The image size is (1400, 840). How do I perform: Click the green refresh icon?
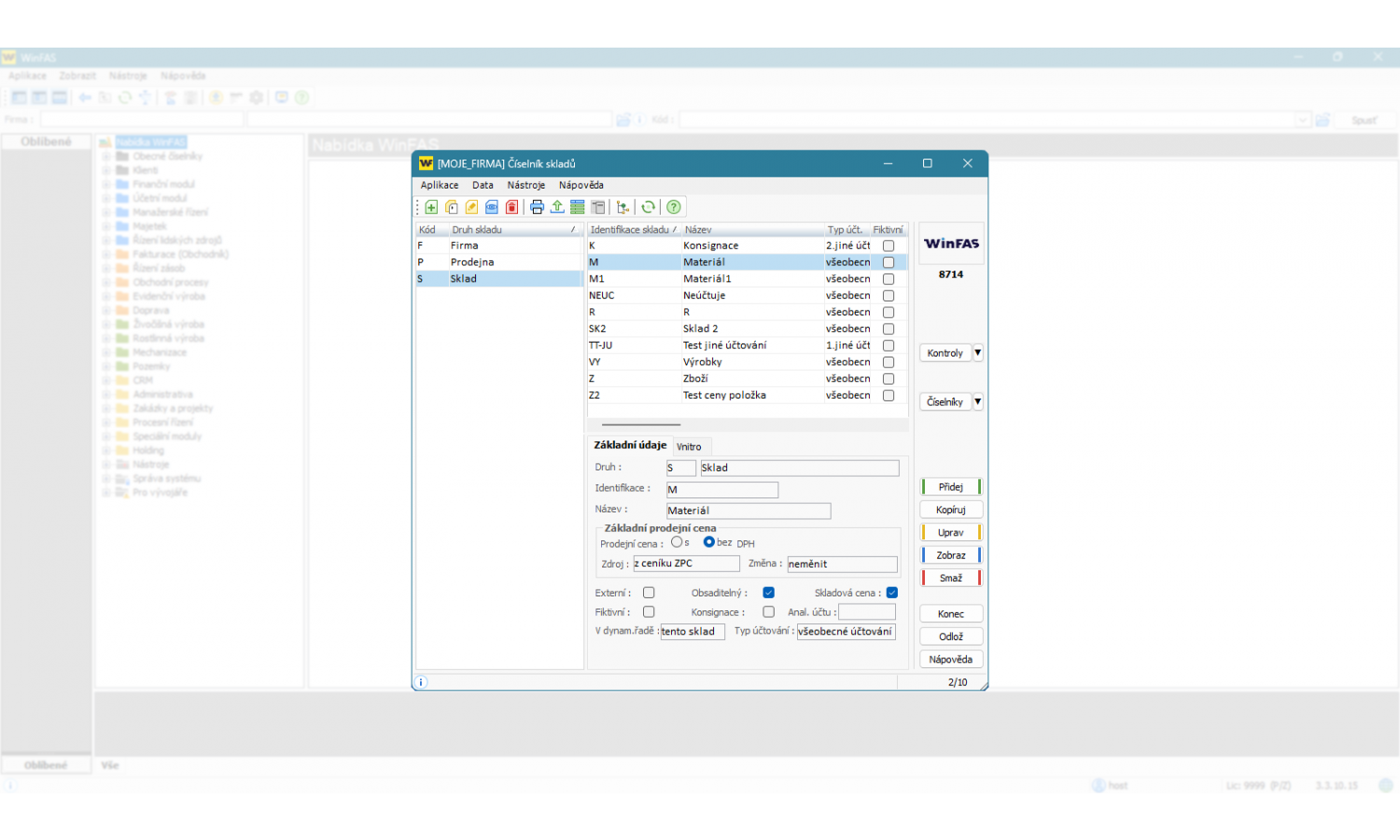[648, 207]
